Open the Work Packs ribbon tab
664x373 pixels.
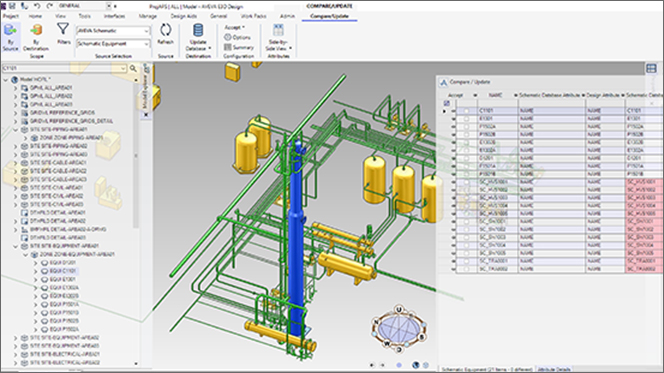pos(254,16)
